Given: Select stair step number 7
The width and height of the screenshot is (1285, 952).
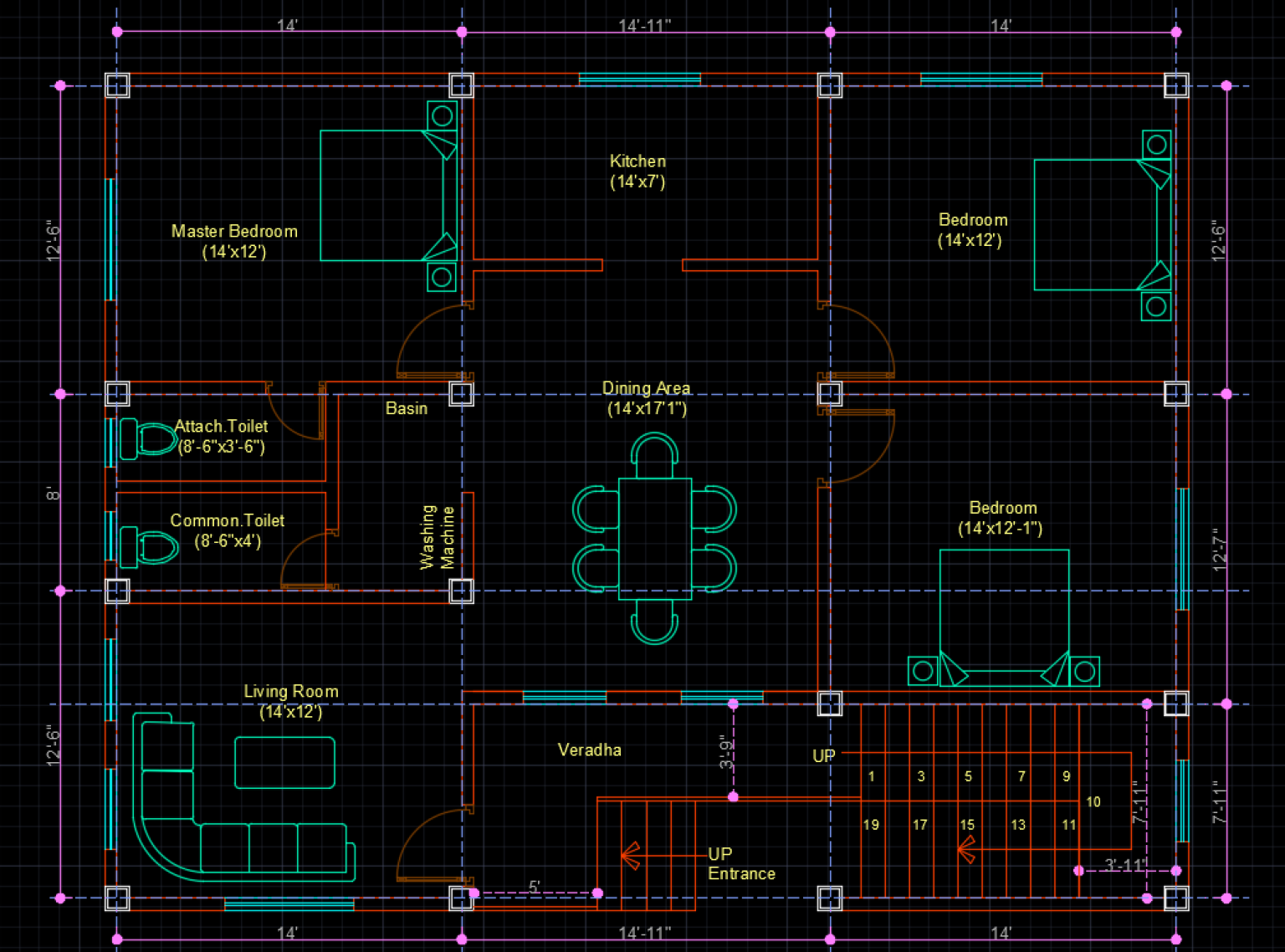Looking at the screenshot, I should (x=1021, y=776).
